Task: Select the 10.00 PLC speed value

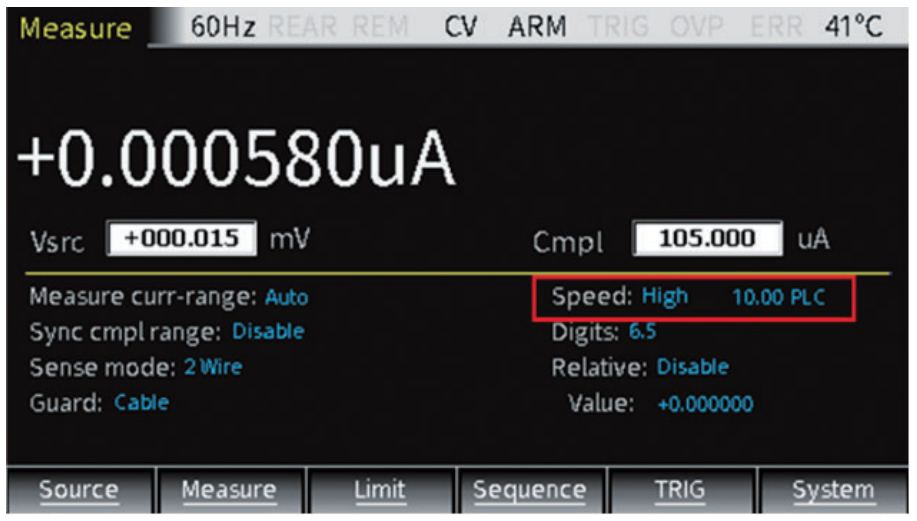Action: pyautogui.click(x=779, y=298)
